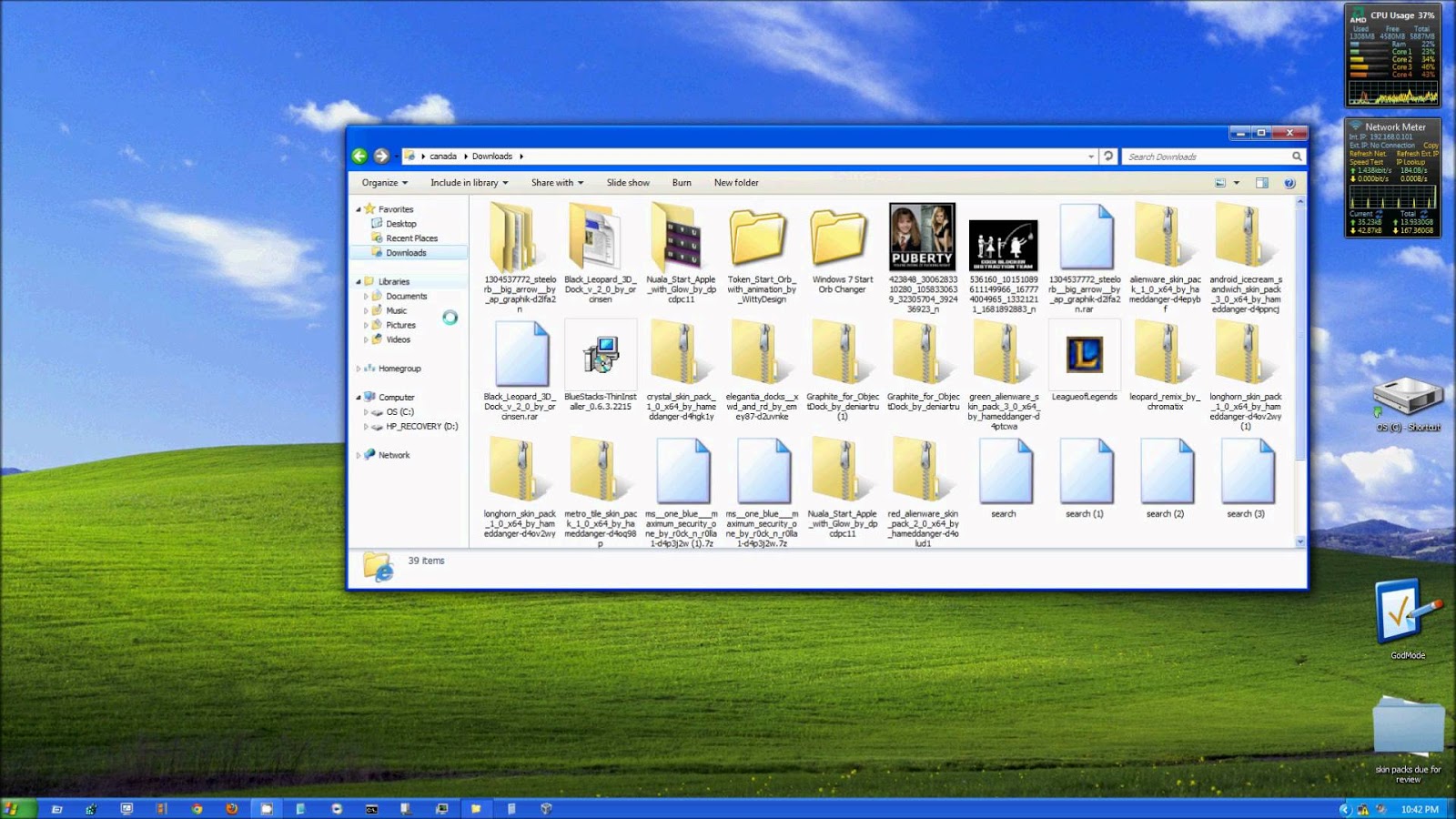Select the black silhouette image thumbnail
The height and width of the screenshot is (819, 1456).
point(1003,246)
